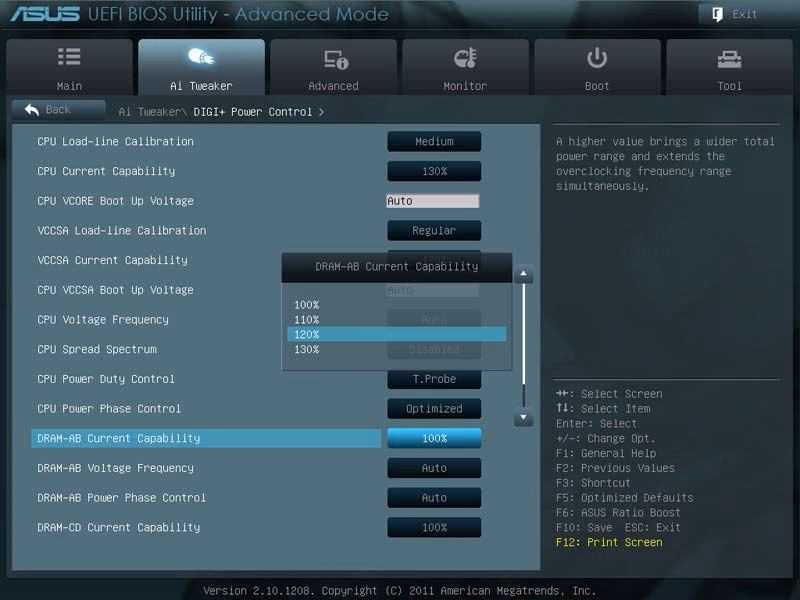800x600 pixels.
Task: Open the Advanced tab
Action: (334, 67)
